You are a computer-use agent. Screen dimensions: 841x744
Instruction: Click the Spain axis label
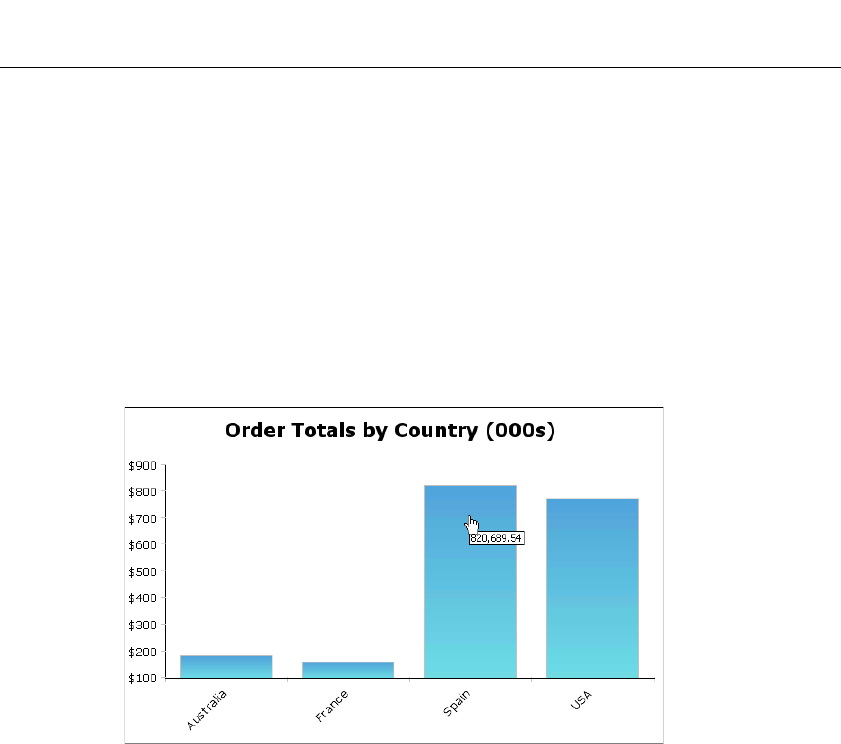(456, 703)
